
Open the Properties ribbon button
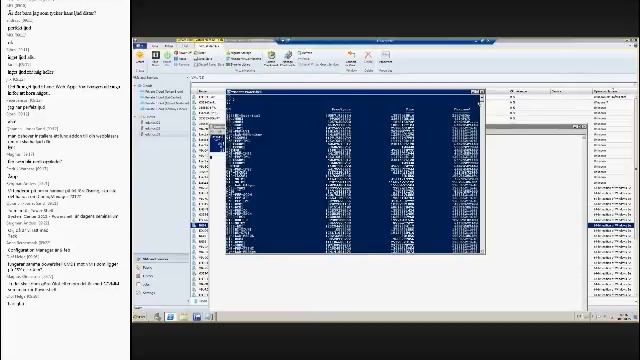tap(385, 57)
